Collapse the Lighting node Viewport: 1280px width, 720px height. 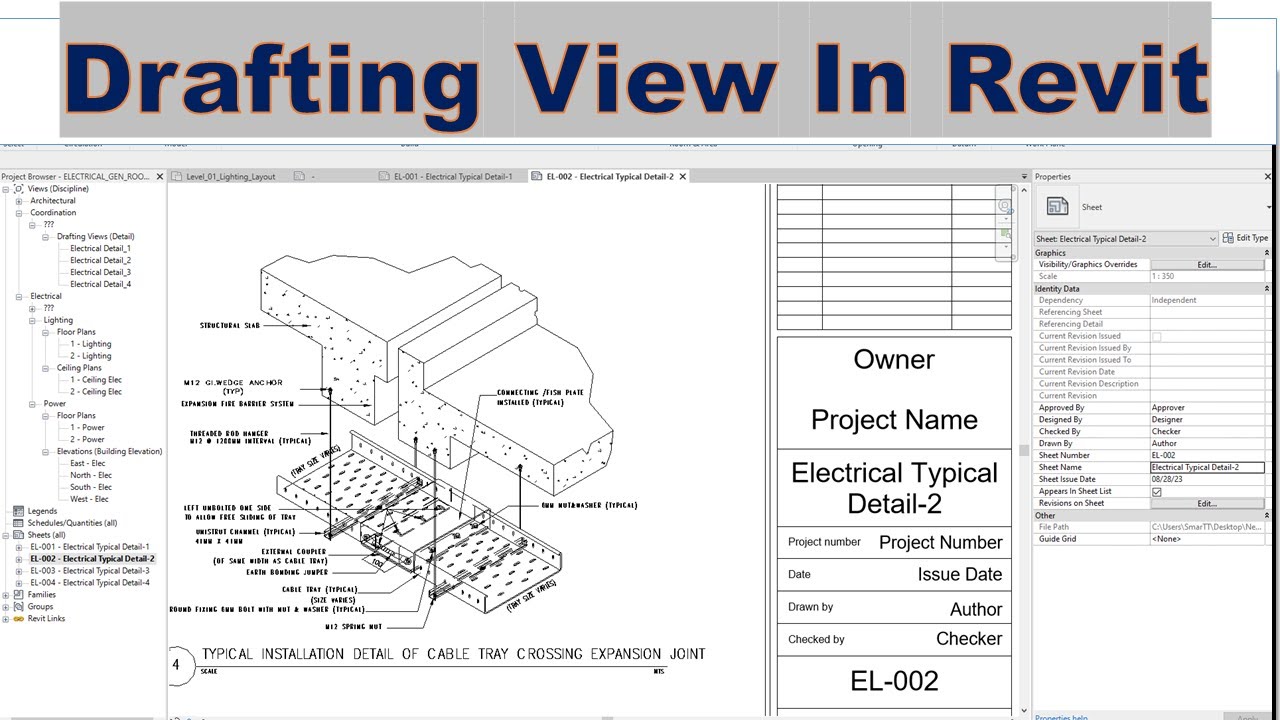tap(32, 321)
